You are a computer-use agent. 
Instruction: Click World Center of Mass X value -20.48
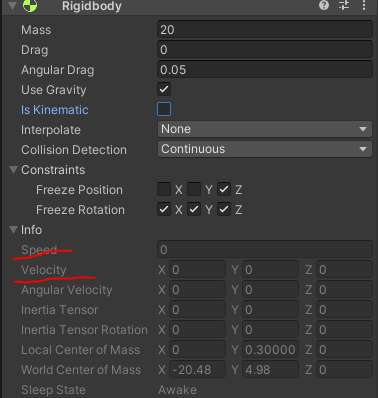pos(197,369)
